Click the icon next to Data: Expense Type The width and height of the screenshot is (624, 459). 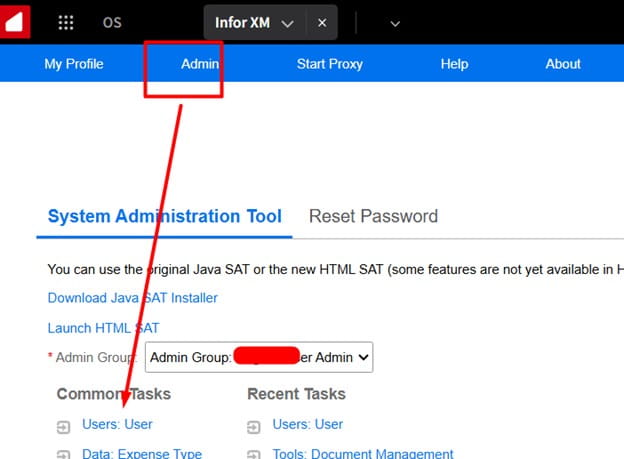[64, 455]
